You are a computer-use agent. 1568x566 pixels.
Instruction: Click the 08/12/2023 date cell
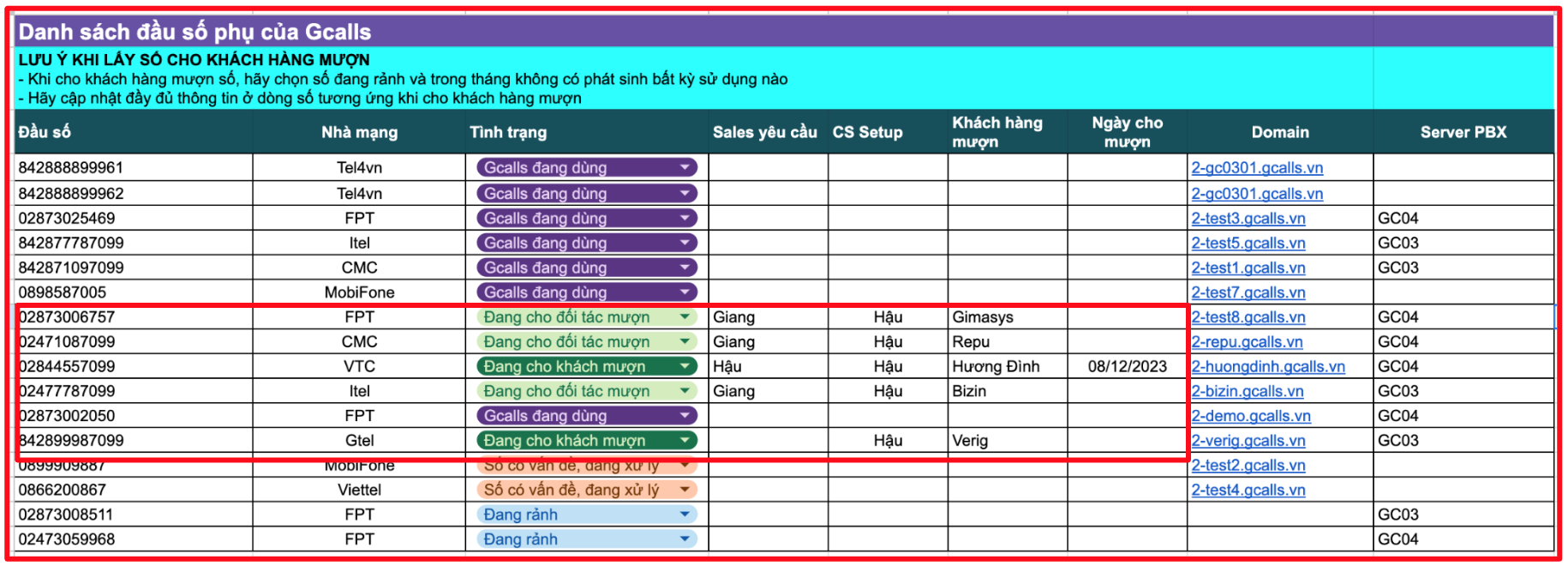coord(1127,367)
